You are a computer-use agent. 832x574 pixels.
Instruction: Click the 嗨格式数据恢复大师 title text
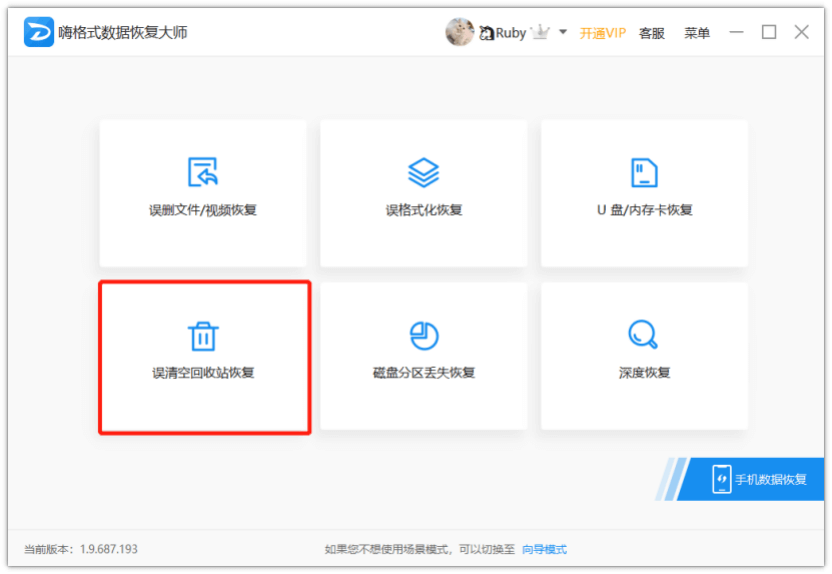pos(123,32)
